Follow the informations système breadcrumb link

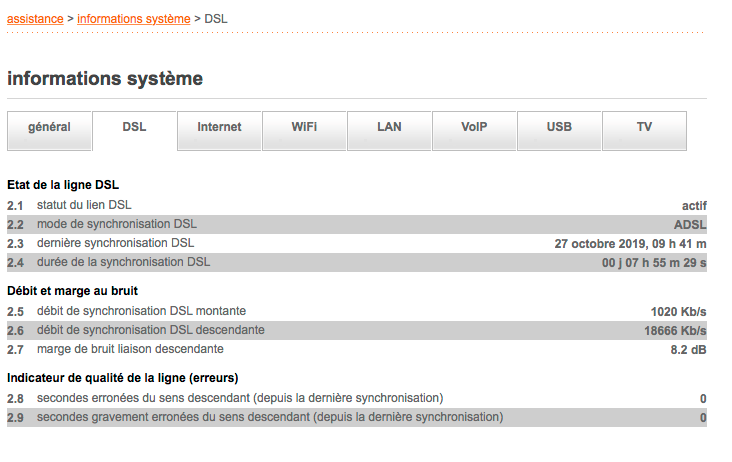coord(134,19)
